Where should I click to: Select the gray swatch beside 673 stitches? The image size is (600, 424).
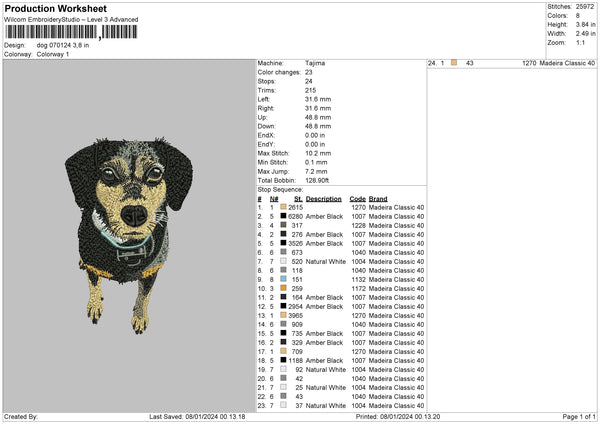tap(284, 252)
